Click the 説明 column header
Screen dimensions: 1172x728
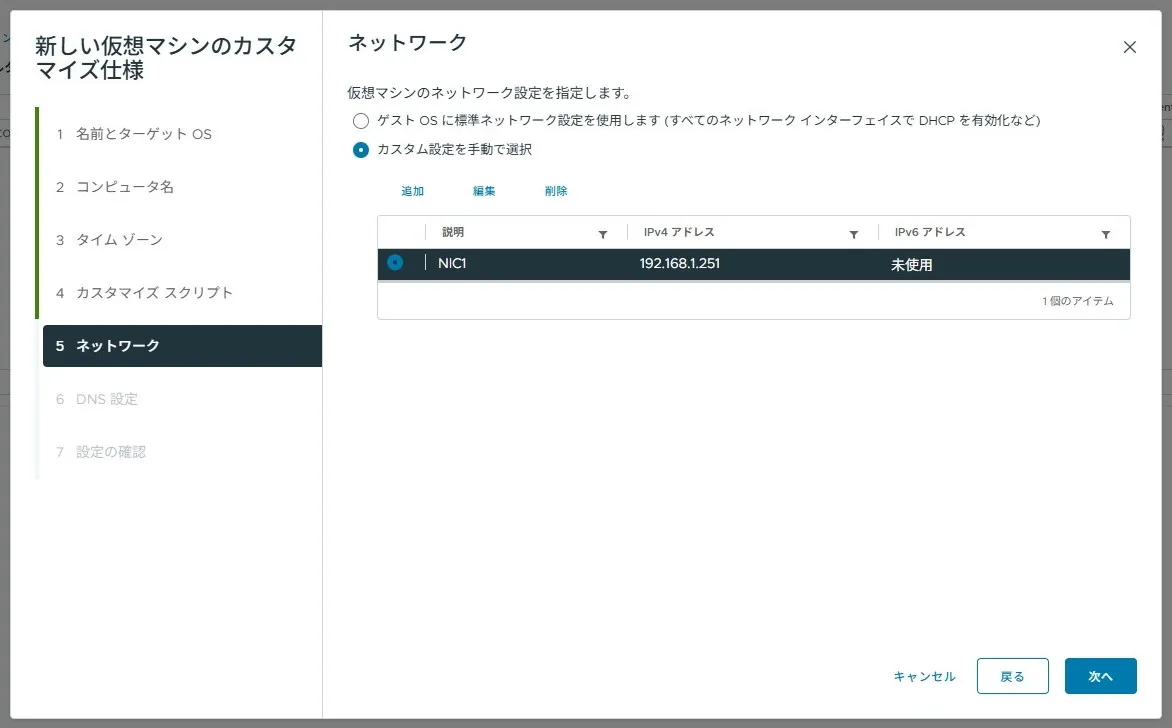coord(453,232)
